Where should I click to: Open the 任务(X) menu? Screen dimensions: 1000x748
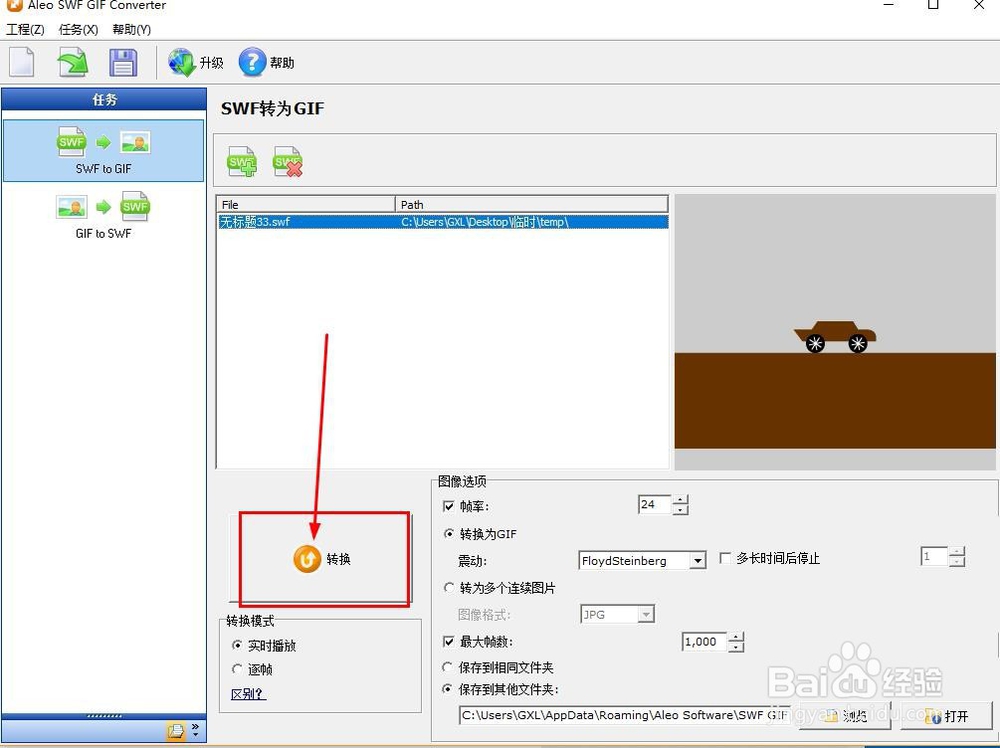pyautogui.click(x=78, y=29)
